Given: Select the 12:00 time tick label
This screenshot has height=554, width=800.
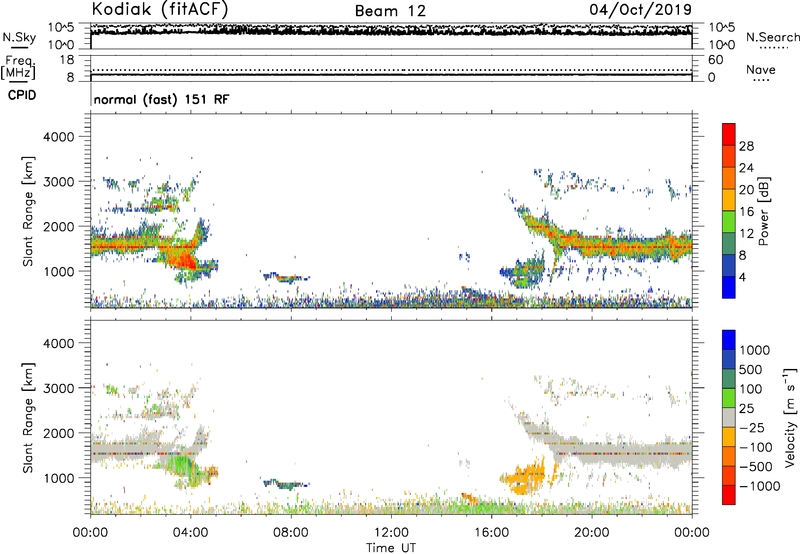Looking at the screenshot, I should point(391,533).
